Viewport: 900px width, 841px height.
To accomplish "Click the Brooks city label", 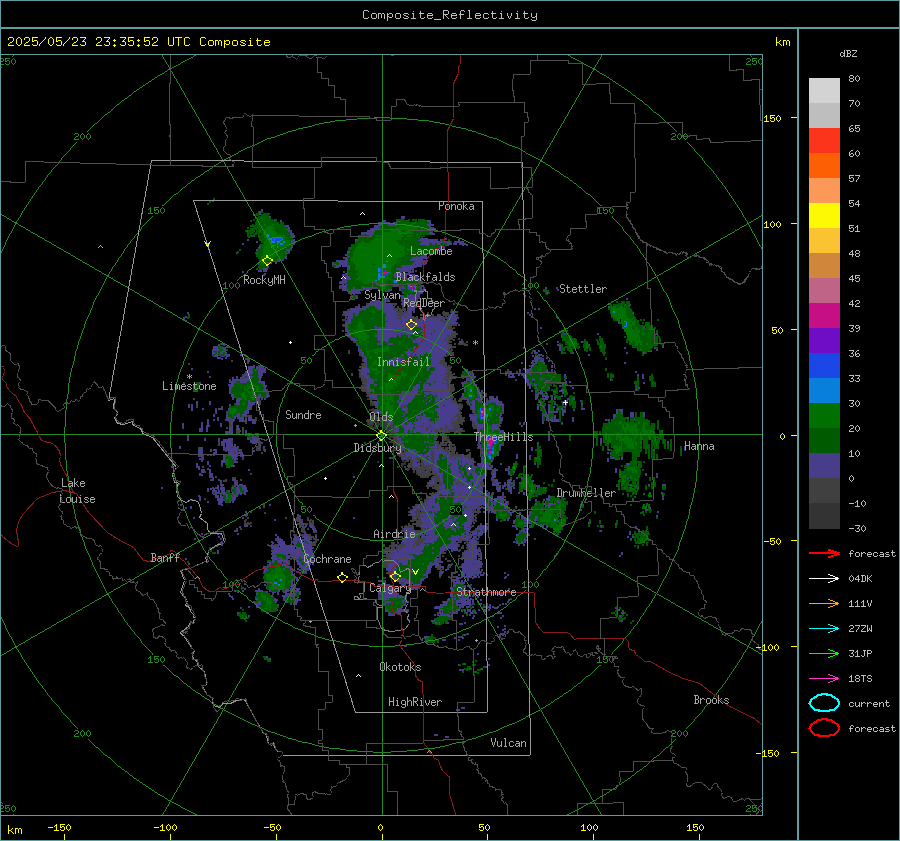I will 711,700.
